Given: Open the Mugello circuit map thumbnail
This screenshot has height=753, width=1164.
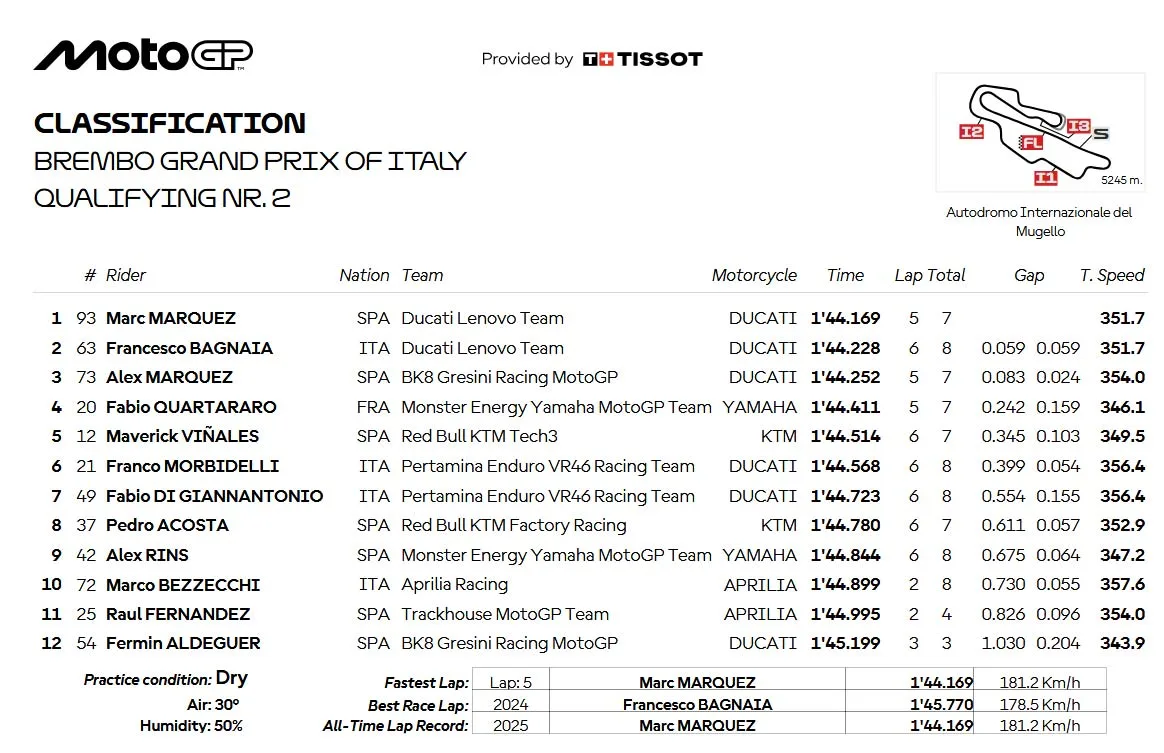Looking at the screenshot, I should [1040, 132].
